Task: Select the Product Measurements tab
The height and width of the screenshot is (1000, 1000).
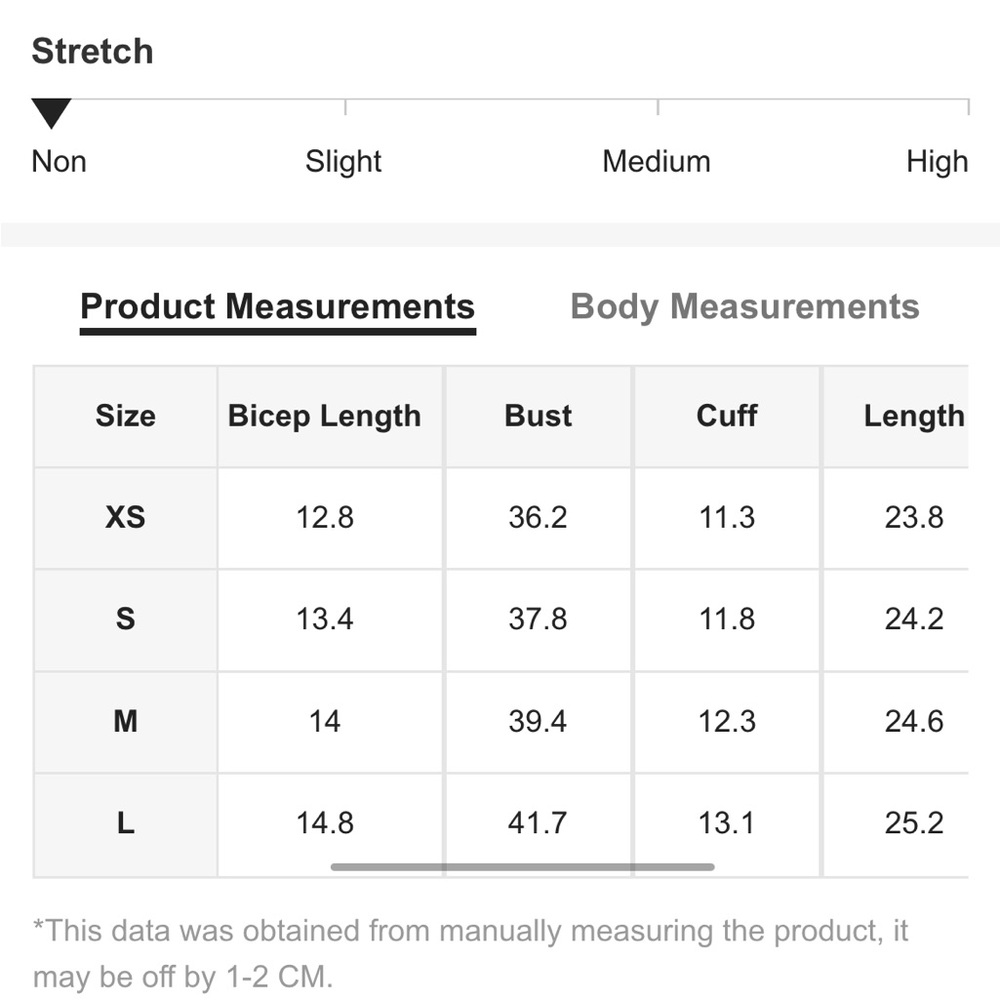Action: [277, 307]
